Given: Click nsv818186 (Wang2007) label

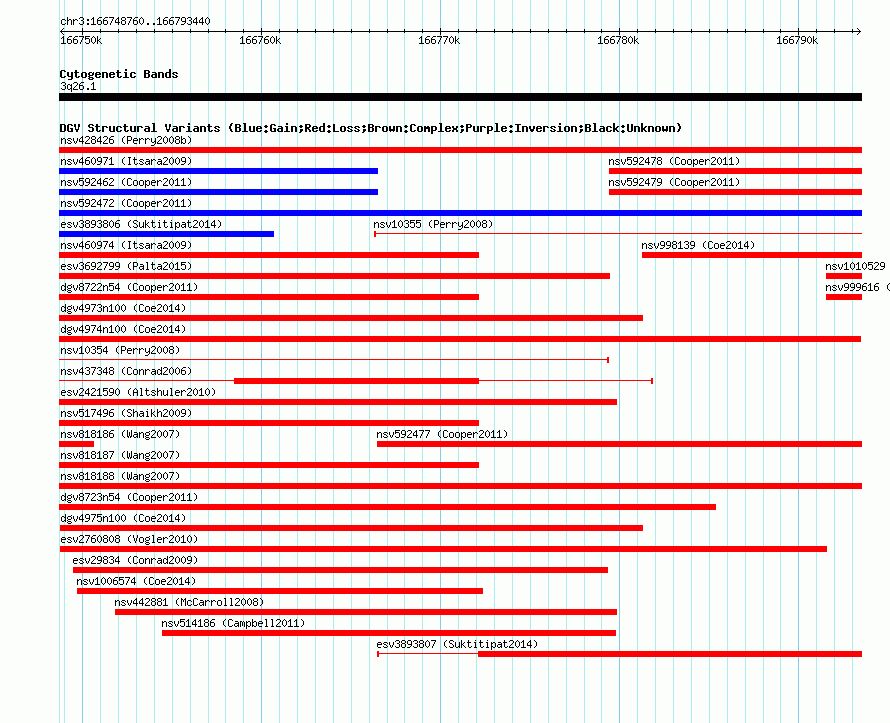Looking at the screenshot, I should [120, 434].
